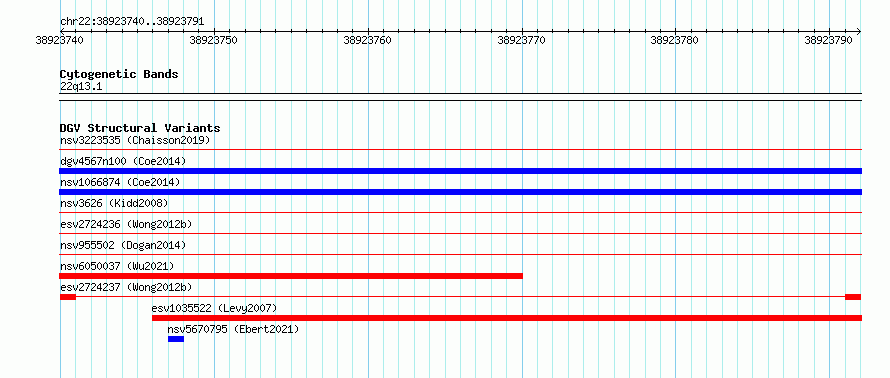The image size is (890, 378).
Task: Open variant esv2724236 (Wong2012b) label
Action: click(x=126, y=224)
